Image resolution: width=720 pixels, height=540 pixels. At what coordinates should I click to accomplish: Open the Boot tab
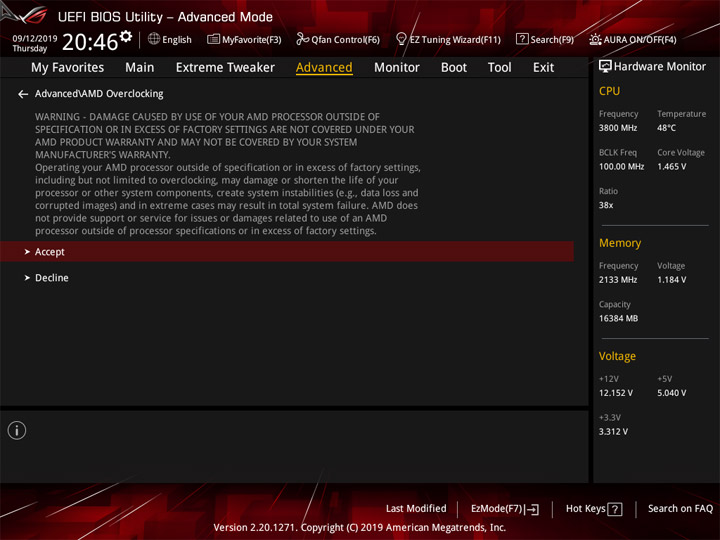454,68
